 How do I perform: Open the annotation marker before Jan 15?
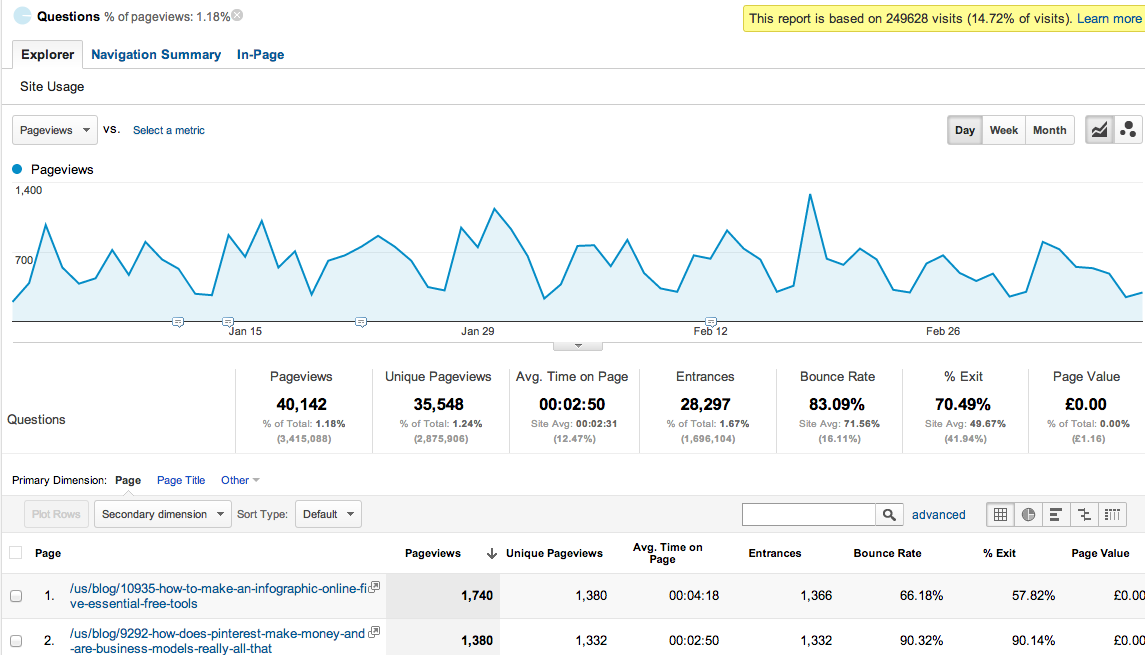[177, 322]
